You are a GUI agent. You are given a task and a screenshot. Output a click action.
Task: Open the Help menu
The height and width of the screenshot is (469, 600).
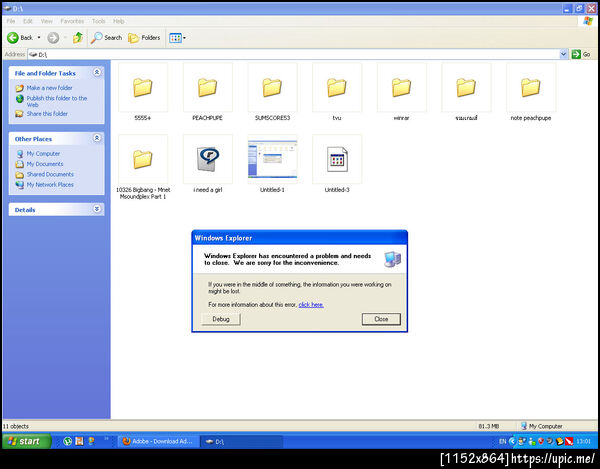coord(119,21)
